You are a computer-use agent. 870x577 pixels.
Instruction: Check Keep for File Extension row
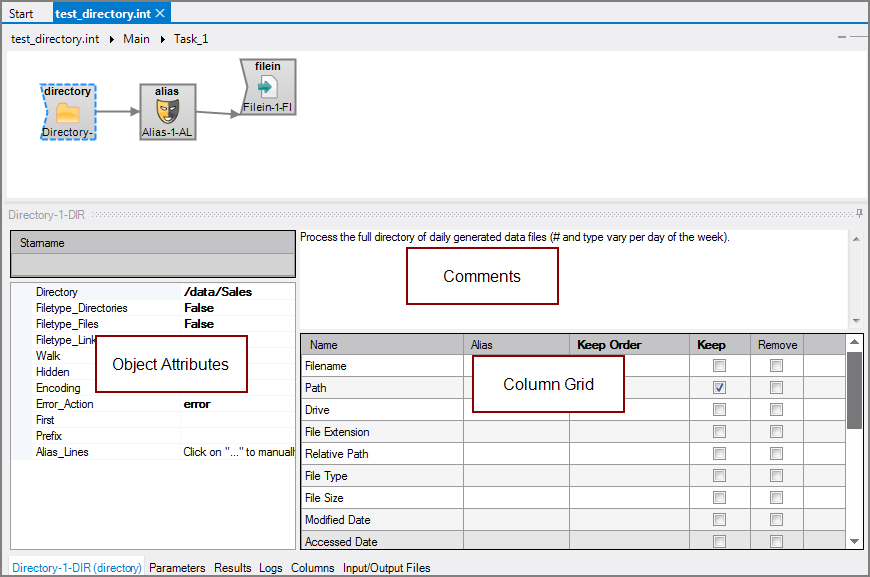coord(719,432)
